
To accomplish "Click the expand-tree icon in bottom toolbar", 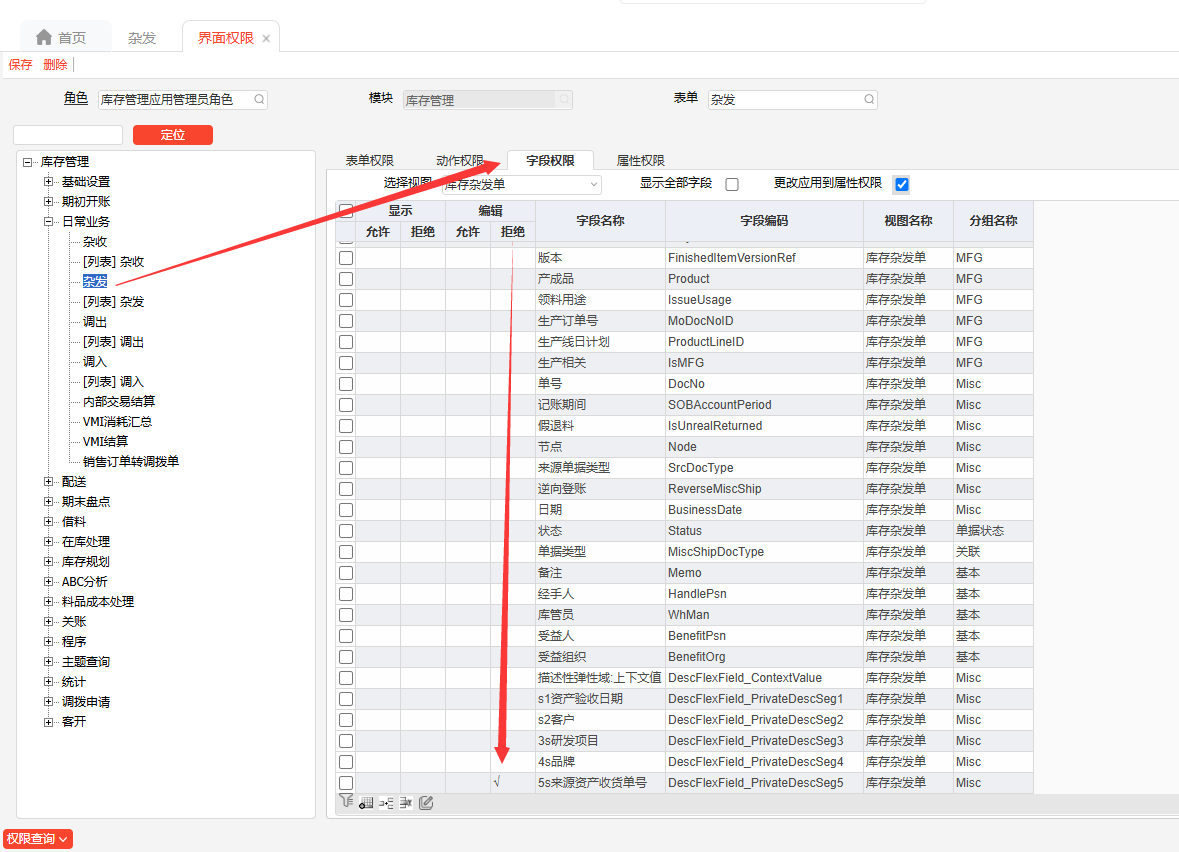I will 386,802.
